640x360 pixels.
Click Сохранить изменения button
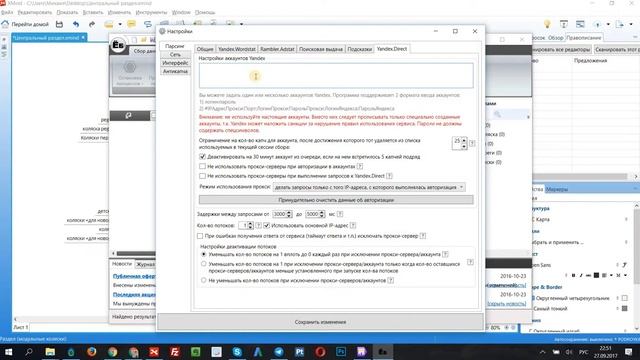coord(320,322)
